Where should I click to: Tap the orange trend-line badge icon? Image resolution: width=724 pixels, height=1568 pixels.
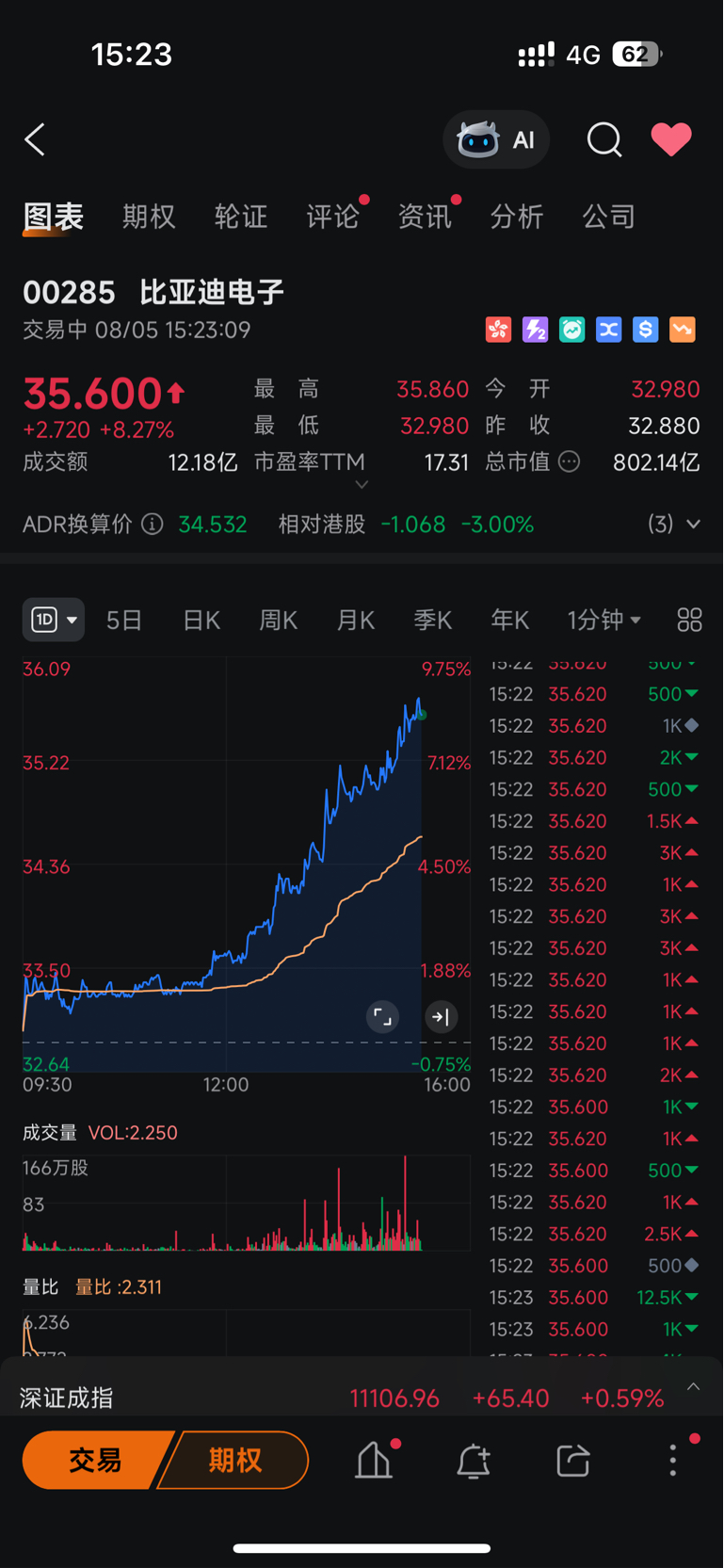(x=683, y=330)
